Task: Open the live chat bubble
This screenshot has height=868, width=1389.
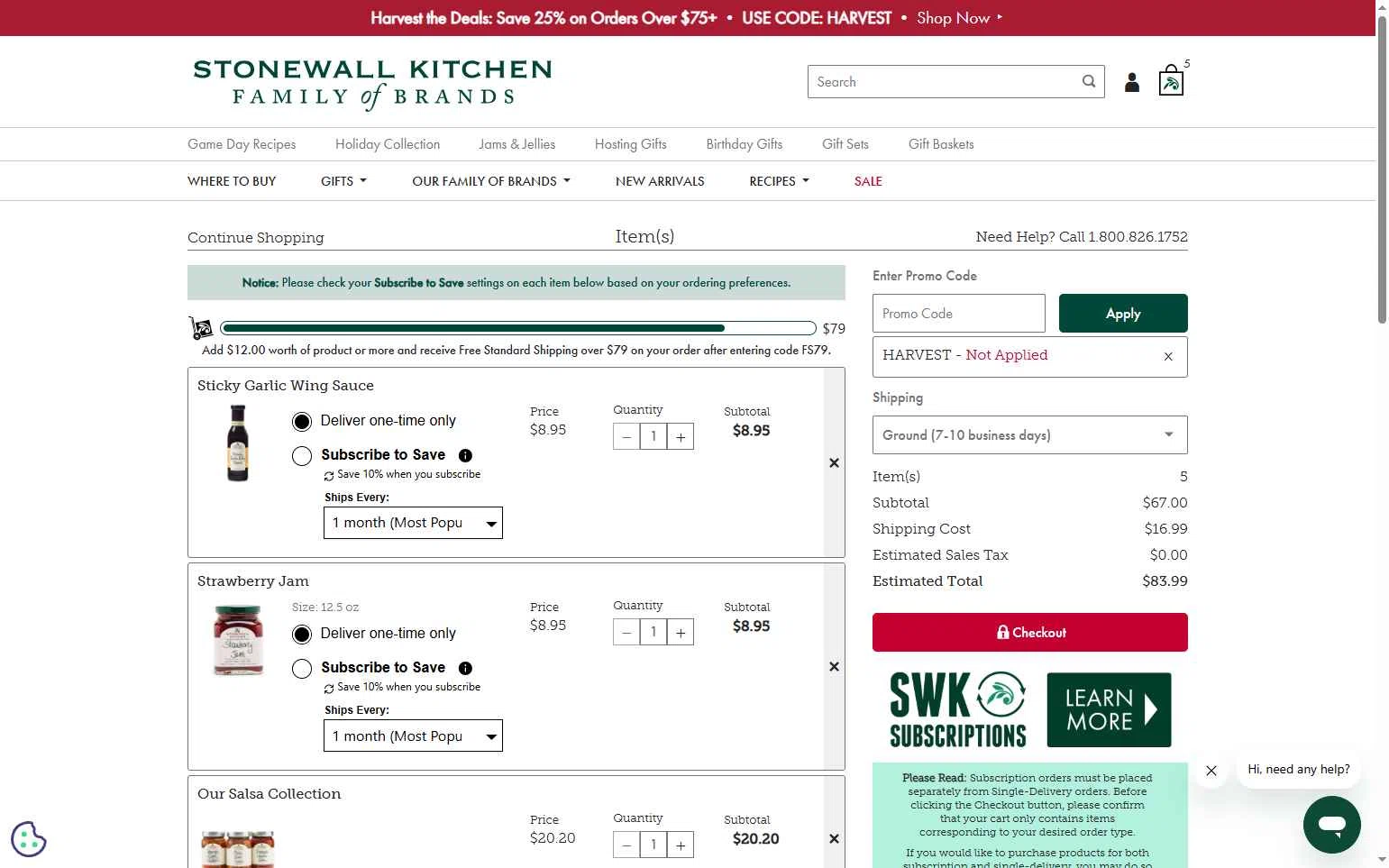Action: [x=1331, y=825]
